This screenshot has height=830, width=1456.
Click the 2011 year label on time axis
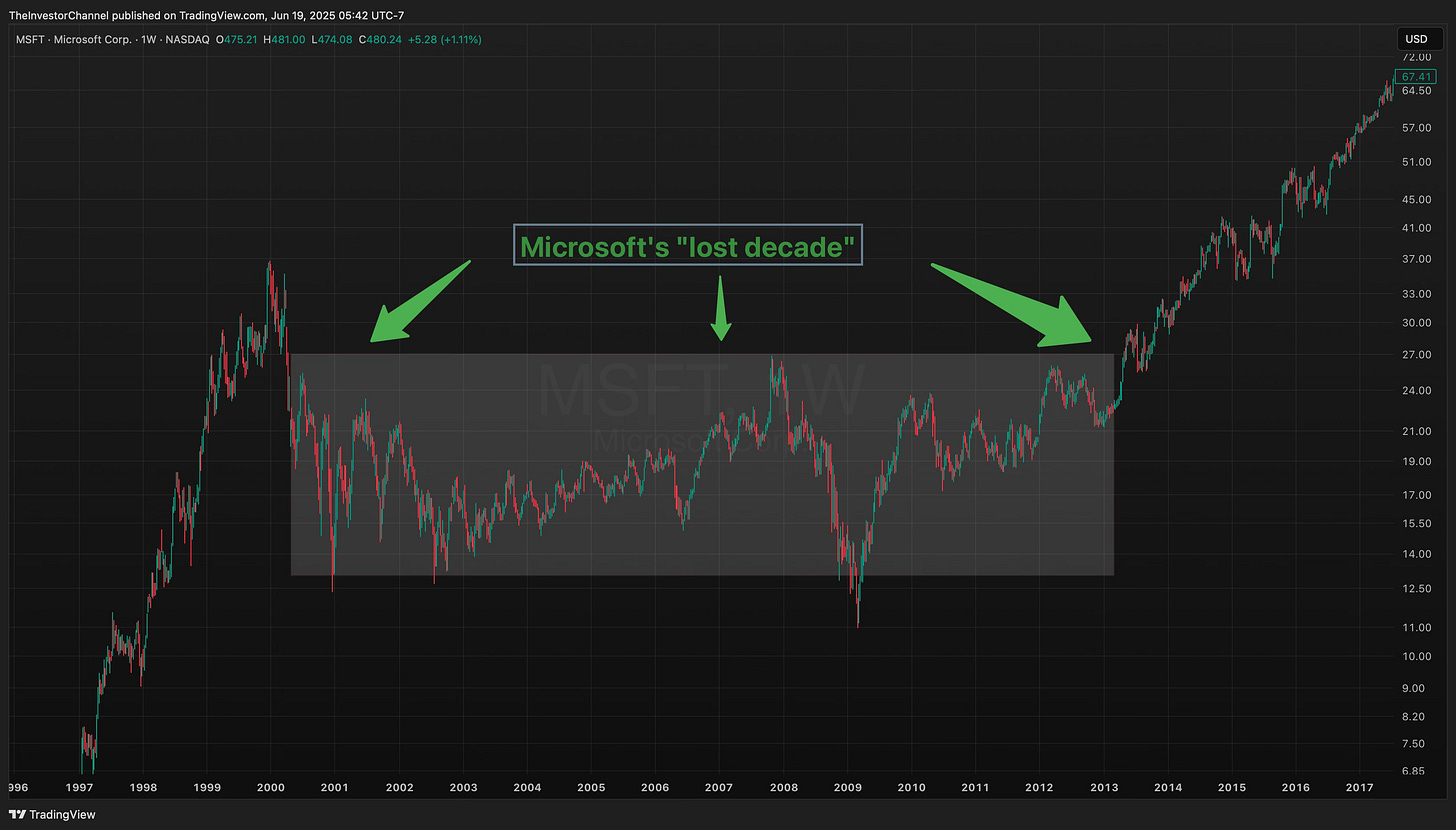click(x=976, y=787)
